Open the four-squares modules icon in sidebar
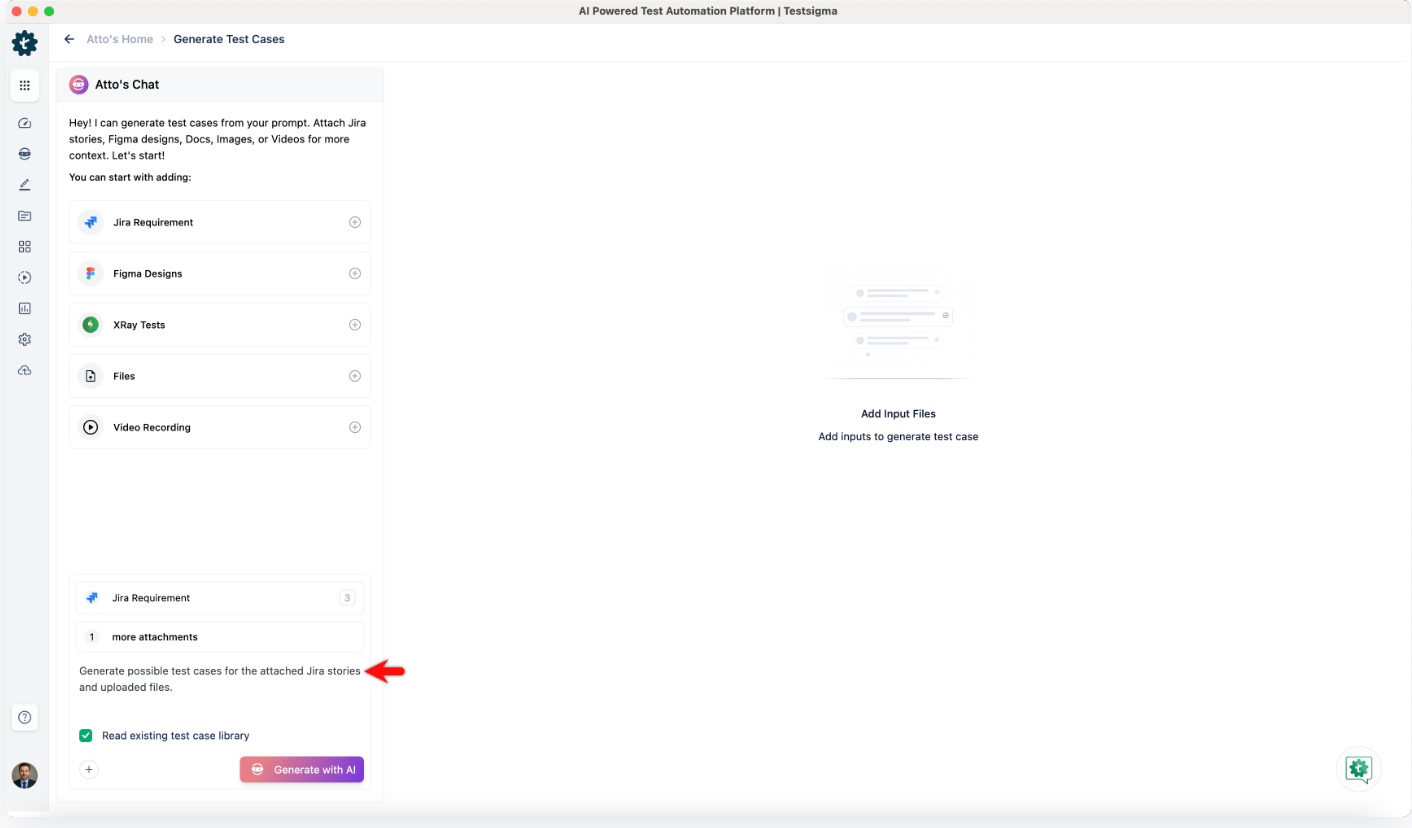 point(25,247)
